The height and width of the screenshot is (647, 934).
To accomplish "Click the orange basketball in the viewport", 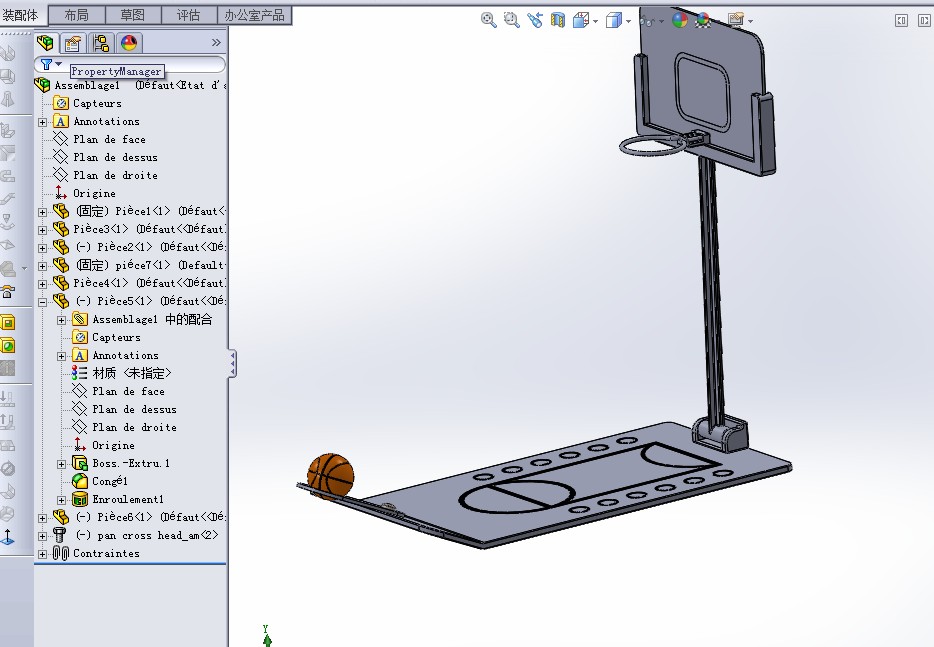I will [x=331, y=475].
